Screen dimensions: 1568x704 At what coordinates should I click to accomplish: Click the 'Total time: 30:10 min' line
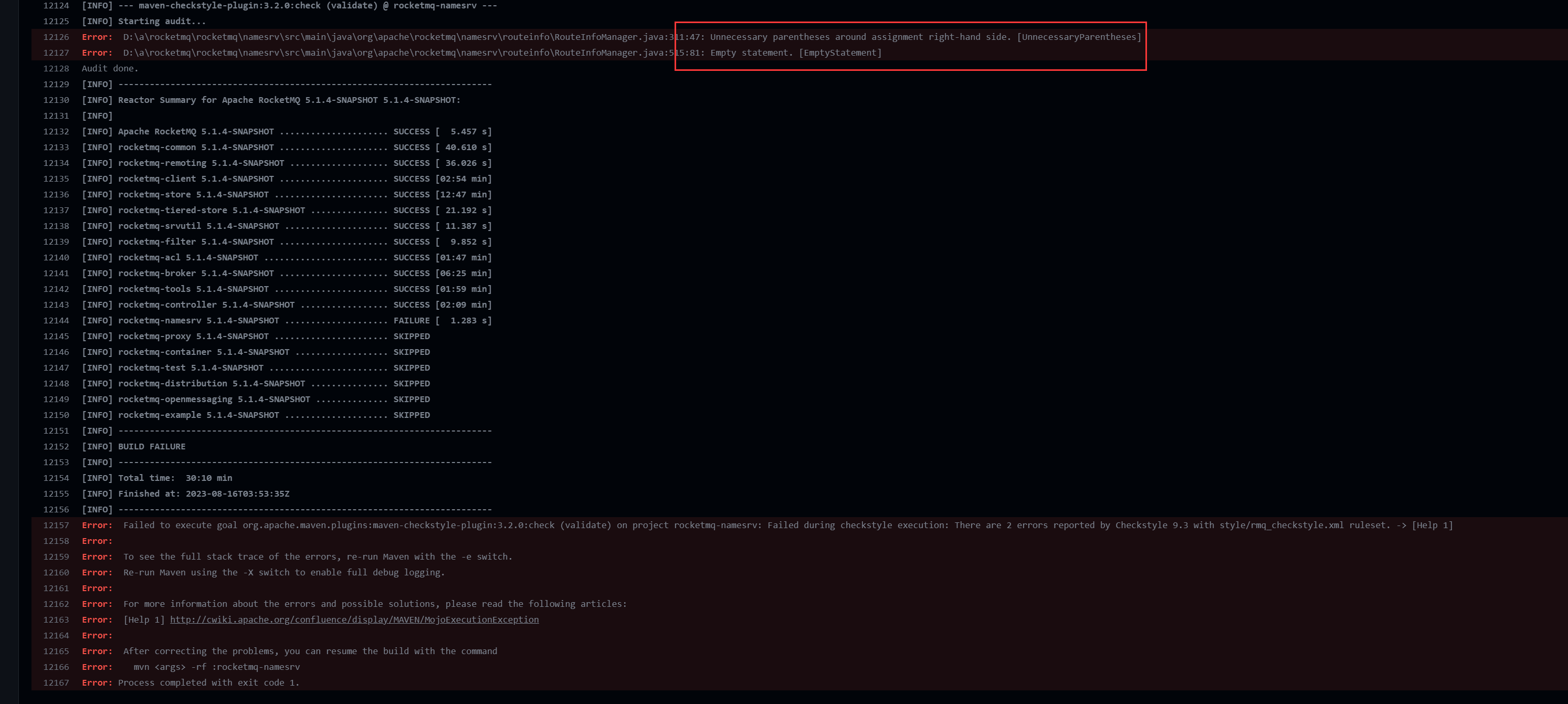(157, 478)
